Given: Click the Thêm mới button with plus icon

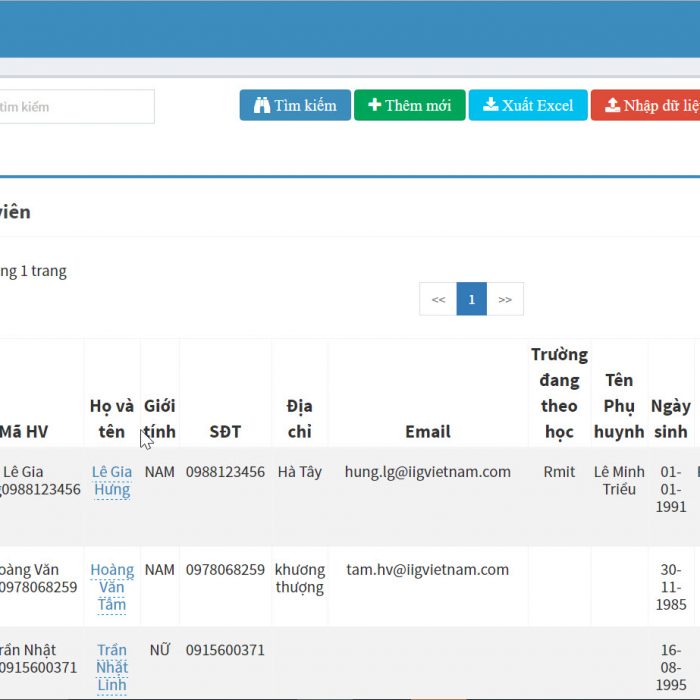Looking at the screenshot, I should point(409,105).
